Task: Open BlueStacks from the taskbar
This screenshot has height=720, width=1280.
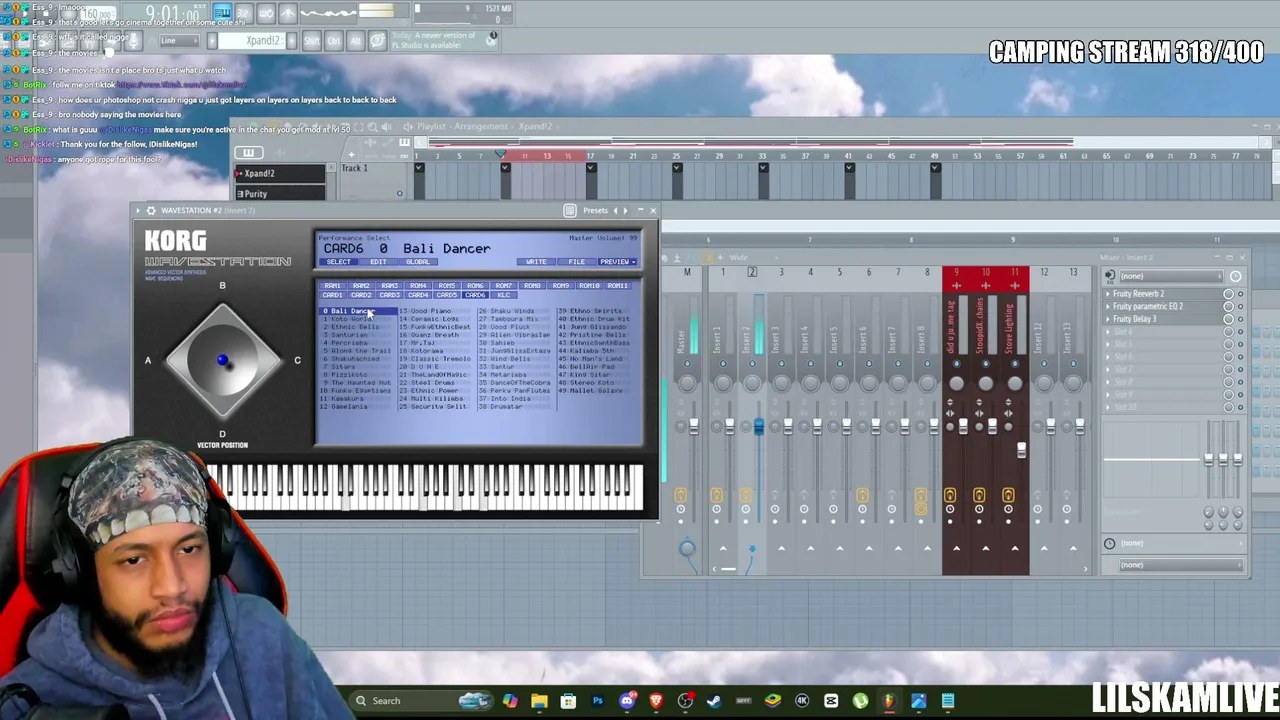Action: pyautogui.click(x=772, y=701)
